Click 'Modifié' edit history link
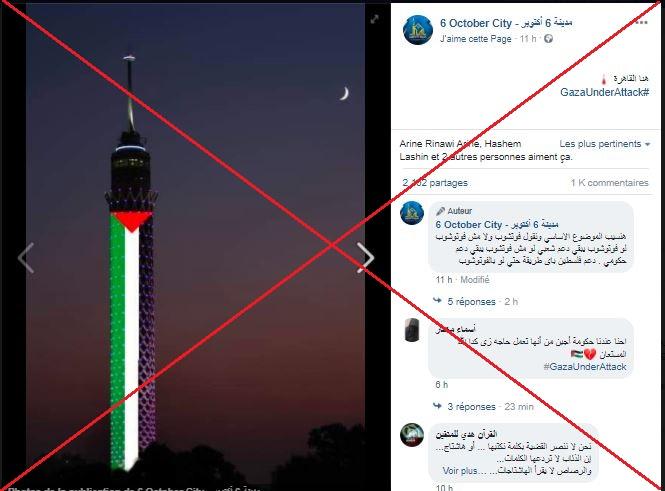The height and width of the screenshot is (491, 665). point(475,279)
